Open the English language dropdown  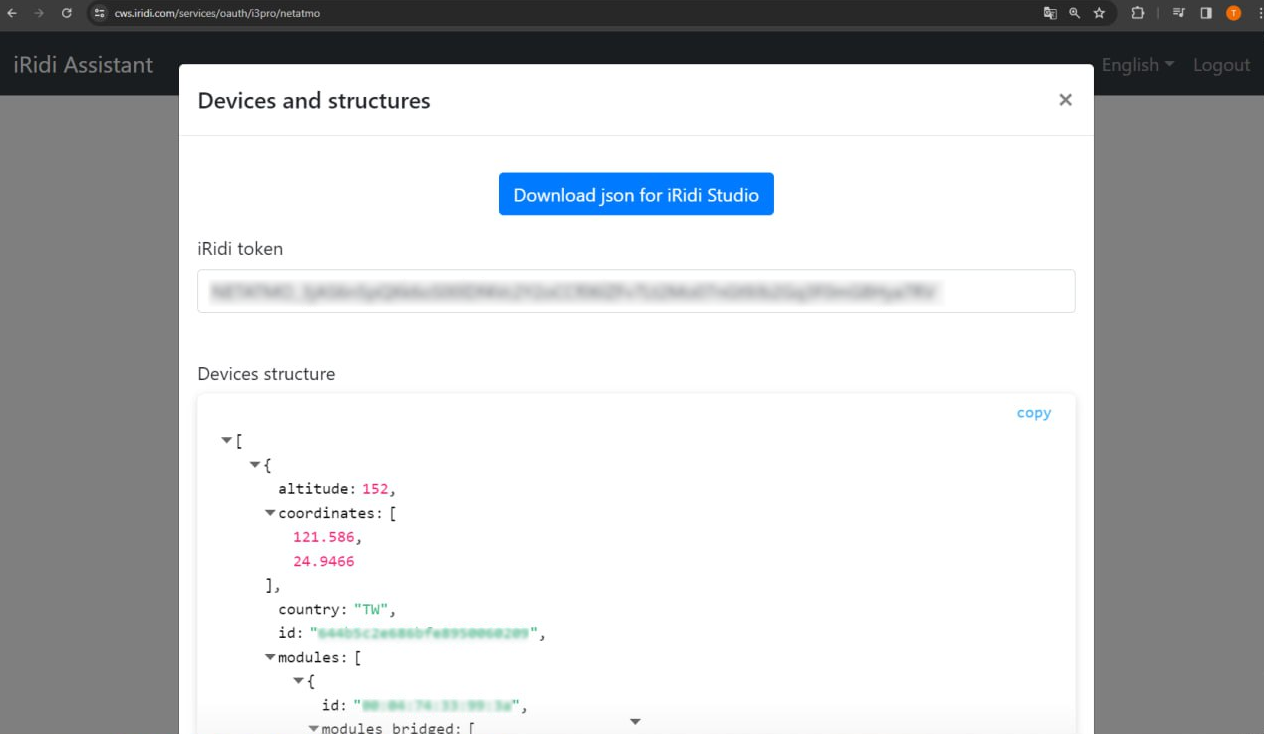[1137, 65]
